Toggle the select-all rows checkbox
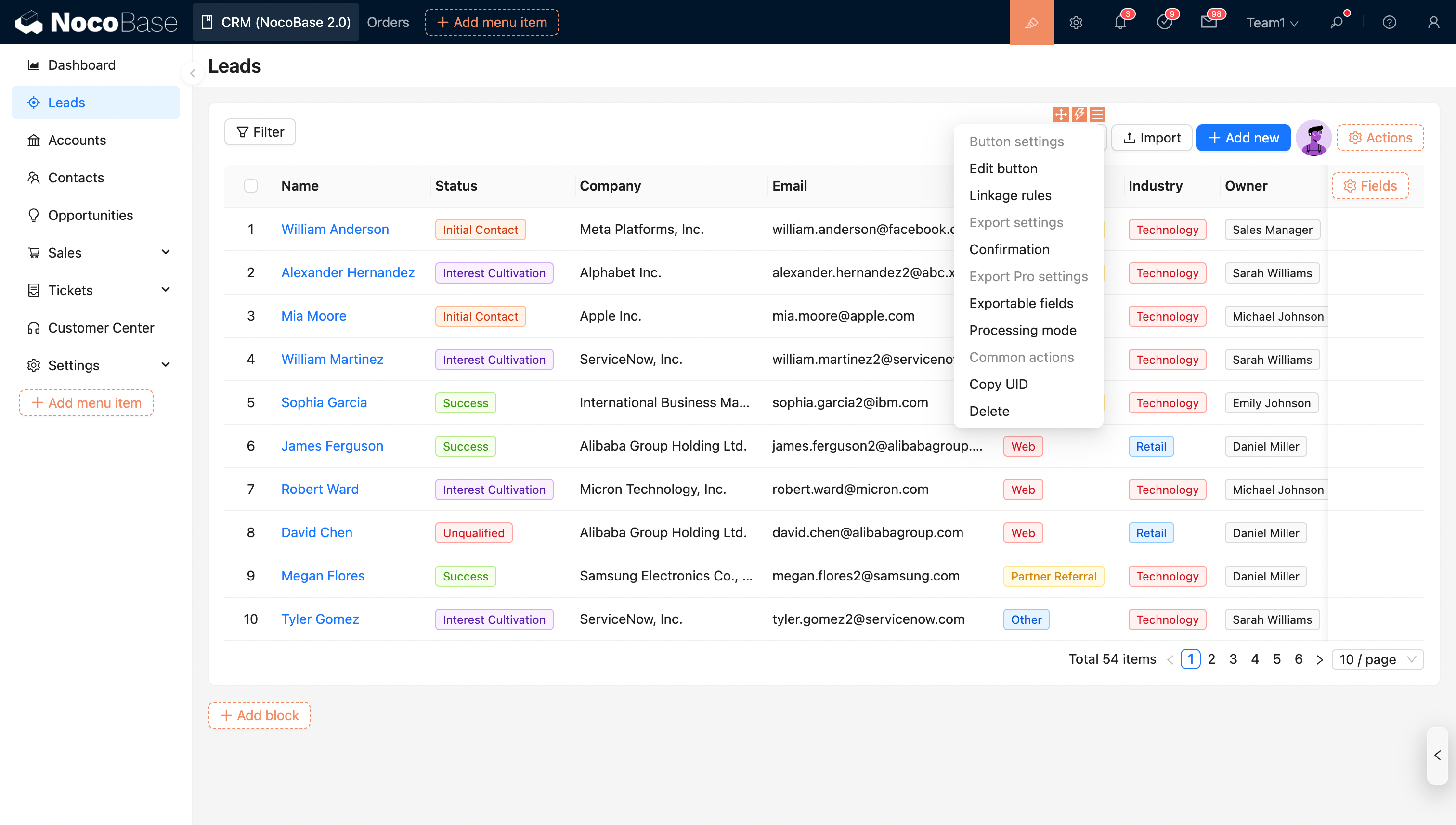 [250, 186]
